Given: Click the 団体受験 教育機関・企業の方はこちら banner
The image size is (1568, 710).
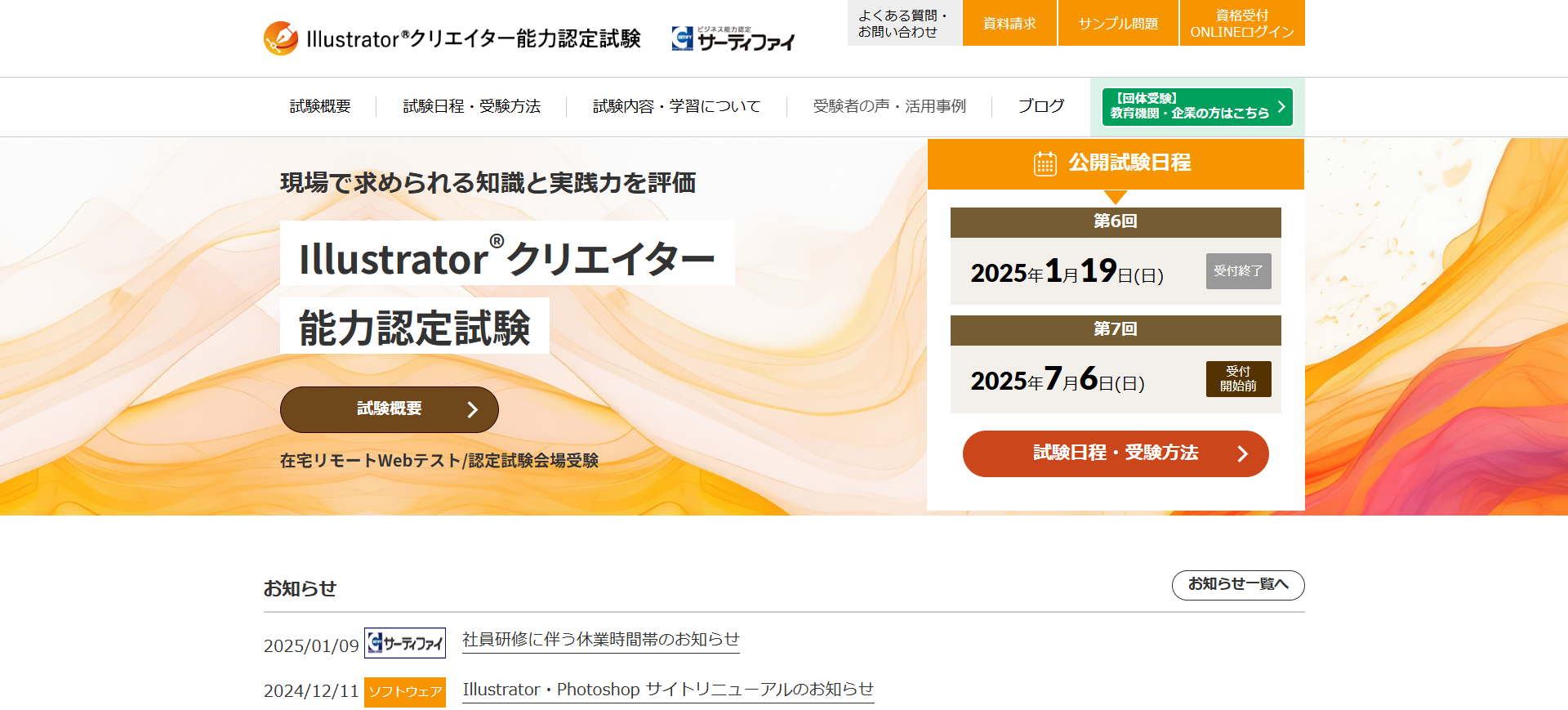Looking at the screenshot, I should (x=1197, y=107).
